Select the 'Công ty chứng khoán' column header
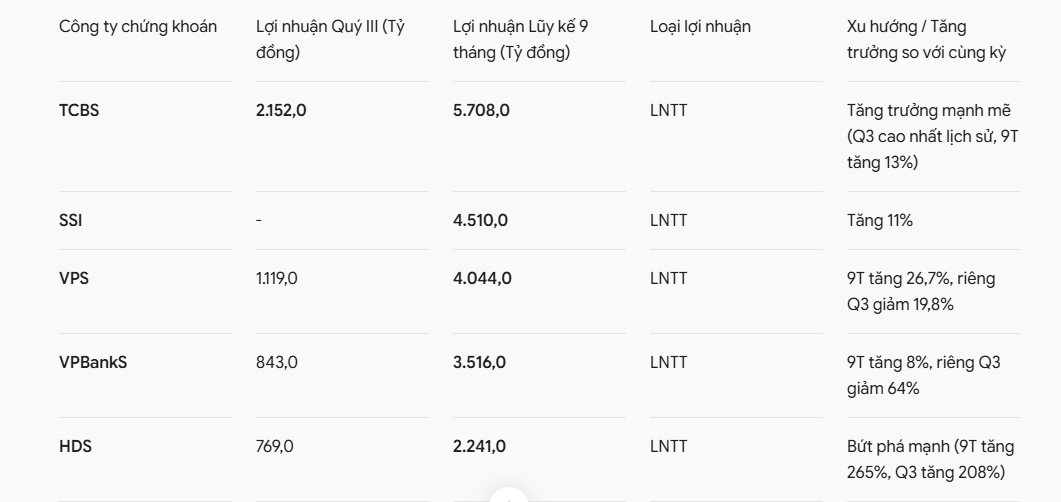This screenshot has height=502, width=1061. [x=138, y=26]
